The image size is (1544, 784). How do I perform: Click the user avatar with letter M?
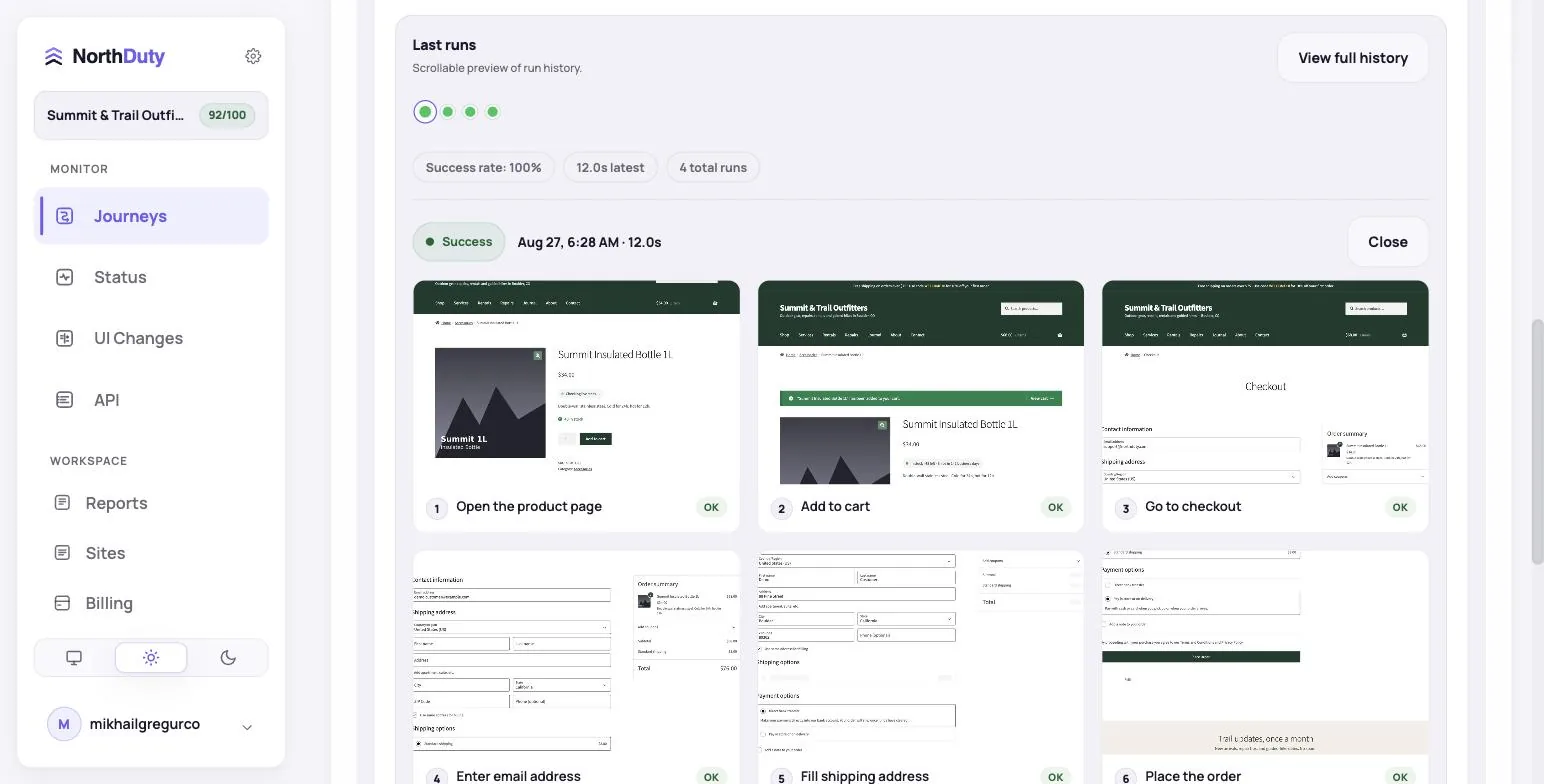click(x=64, y=724)
